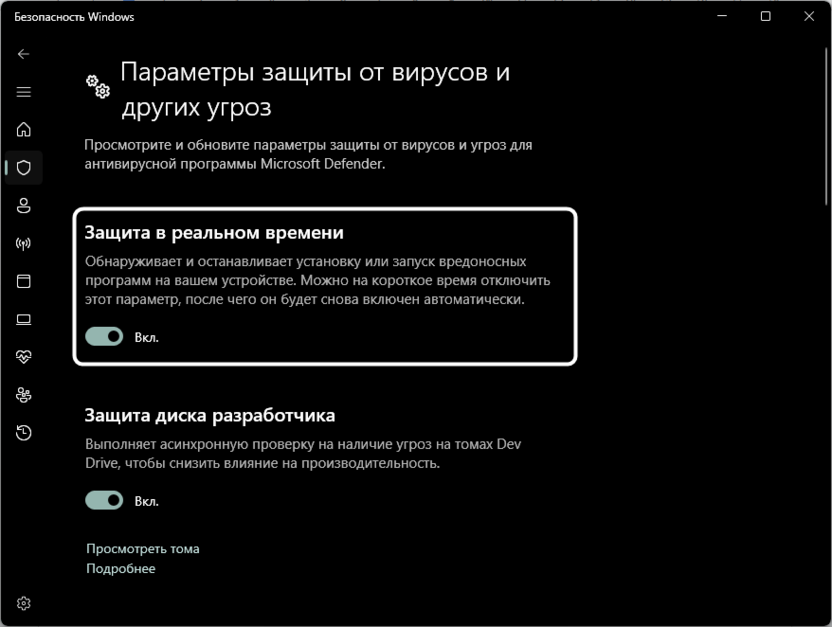Click the gears icon beside page title
The width and height of the screenshot is (832, 627).
point(98,86)
